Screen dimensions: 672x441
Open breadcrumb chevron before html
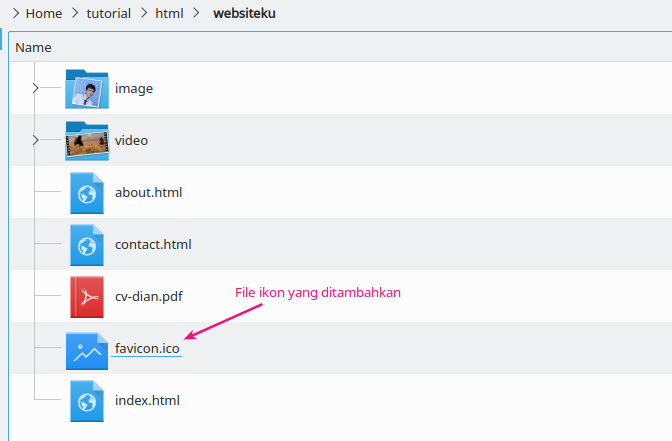coord(144,13)
